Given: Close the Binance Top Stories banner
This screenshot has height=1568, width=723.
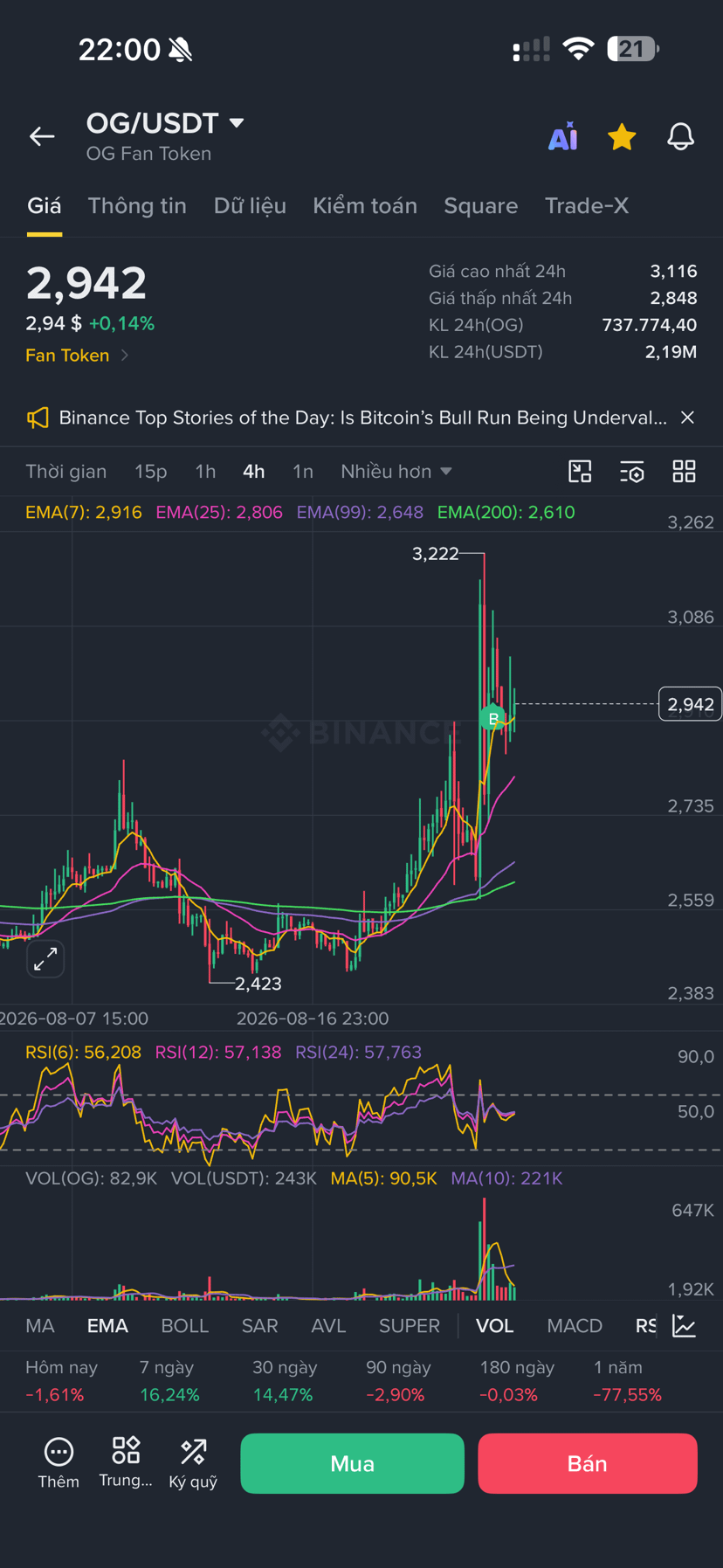Looking at the screenshot, I should pyautogui.click(x=688, y=418).
